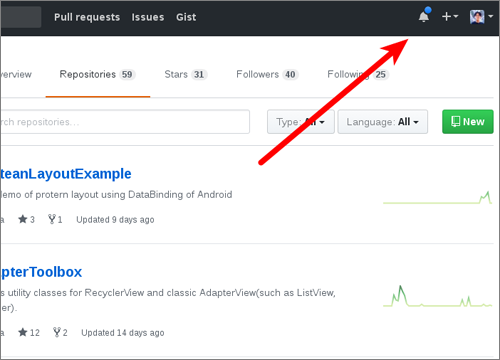This screenshot has height=360, width=500.
Task: Switch to the Following tab
Action: pos(358,74)
